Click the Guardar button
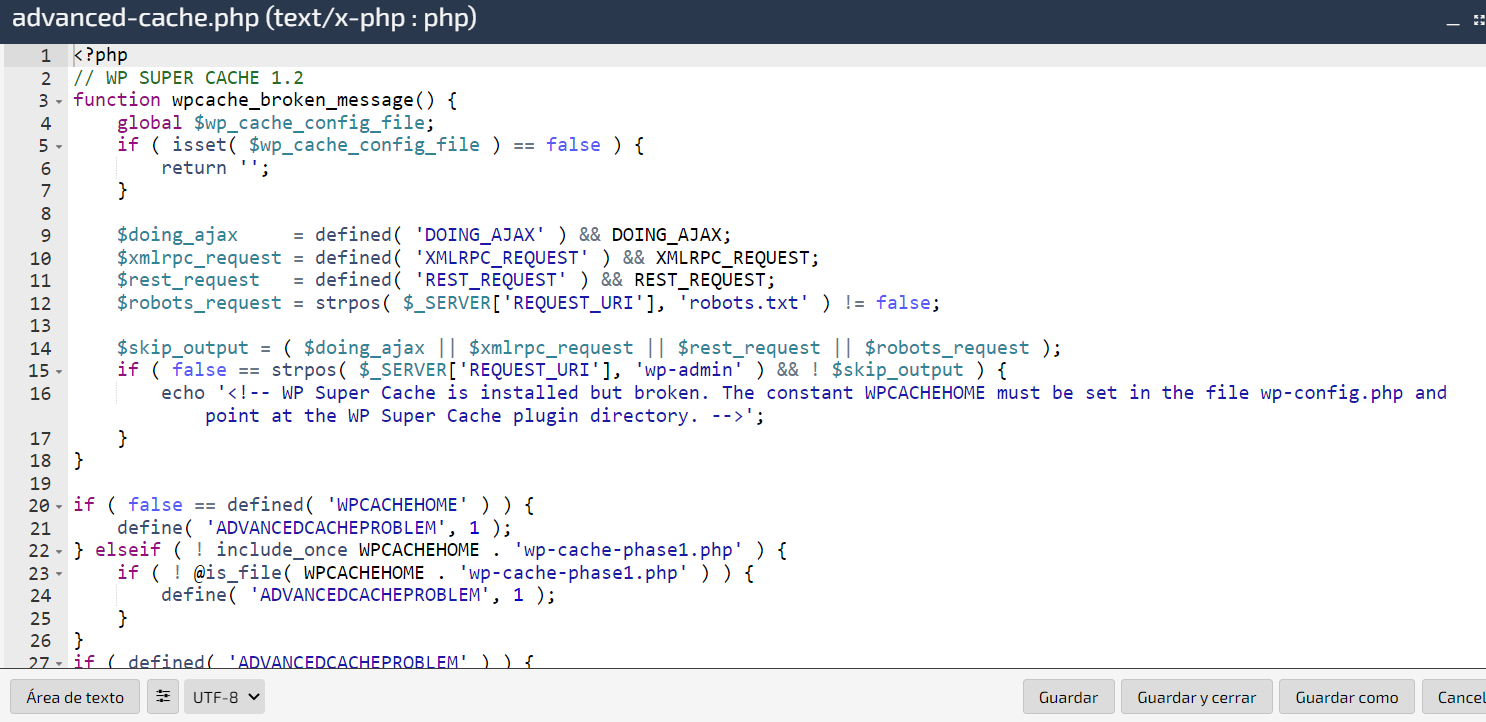The height and width of the screenshot is (722, 1486). (x=1068, y=697)
